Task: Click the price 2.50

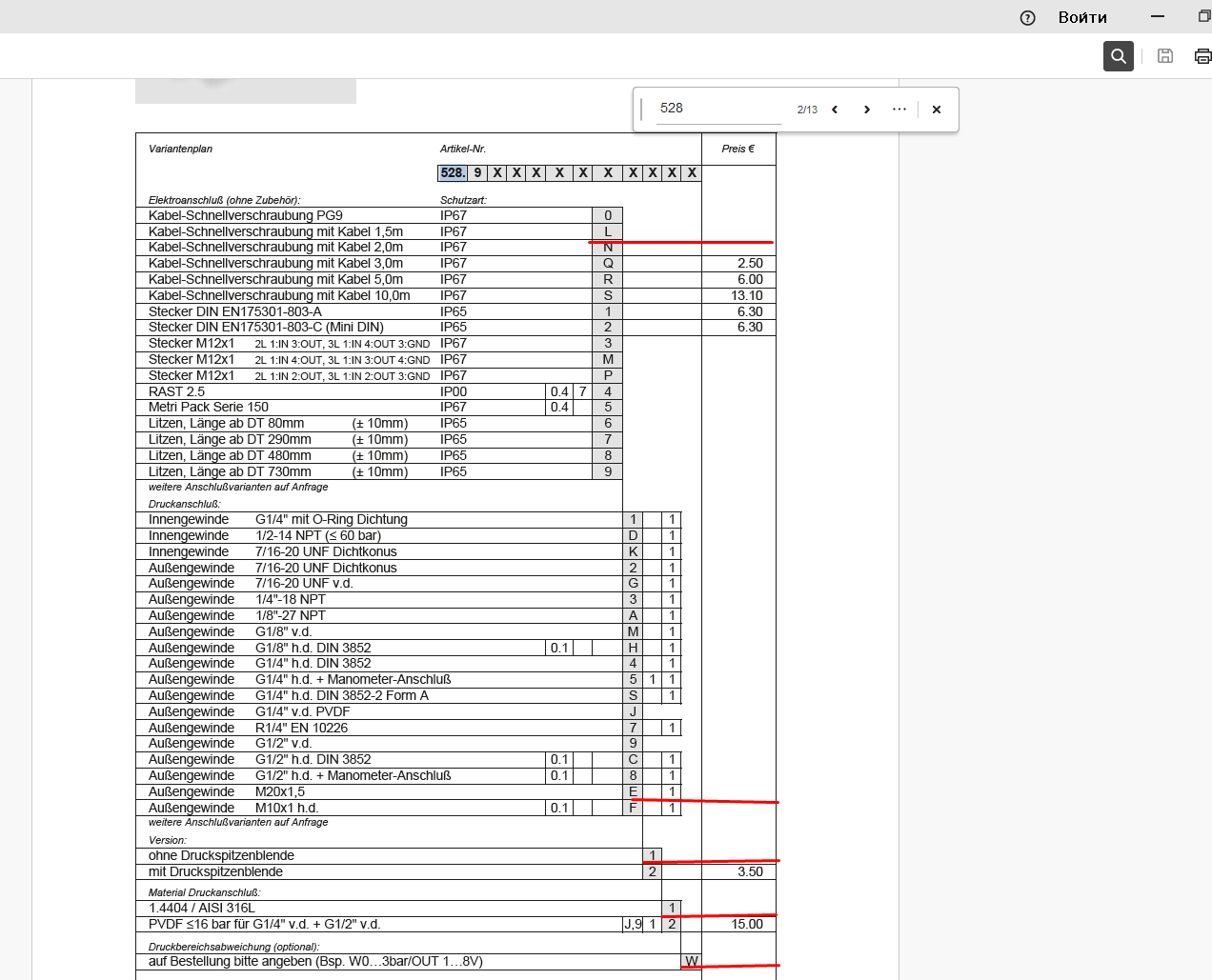Action: coord(750,263)
